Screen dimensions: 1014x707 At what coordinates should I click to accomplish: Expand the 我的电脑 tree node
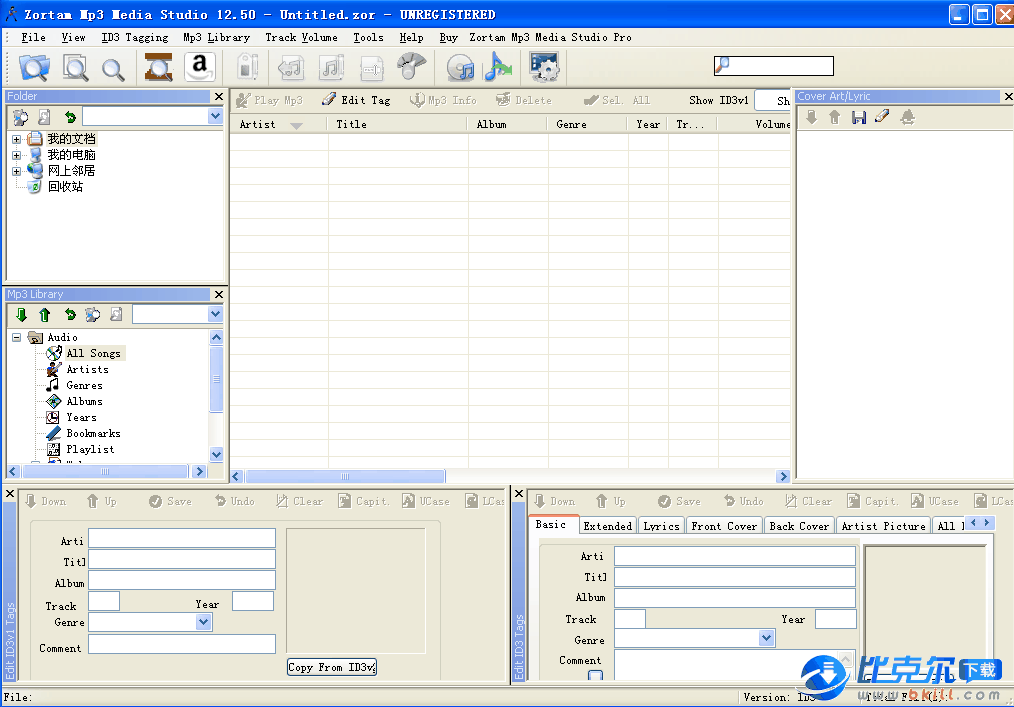pyautogui.click(x=17, y=155)
